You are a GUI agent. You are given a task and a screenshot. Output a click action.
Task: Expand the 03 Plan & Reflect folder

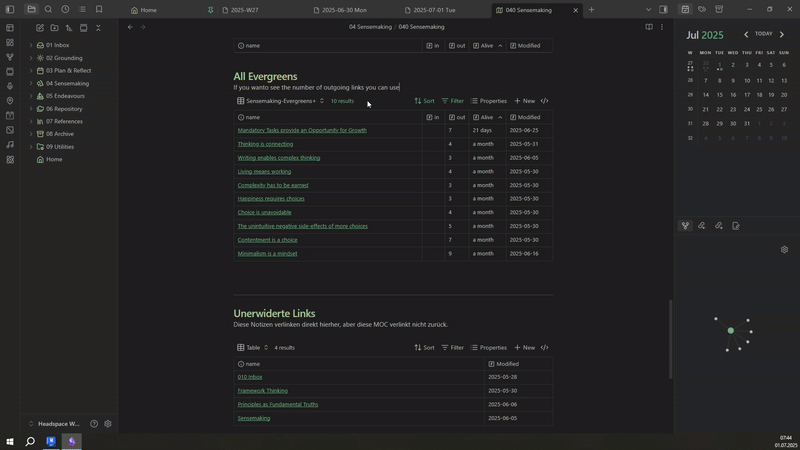click(31, 70)
